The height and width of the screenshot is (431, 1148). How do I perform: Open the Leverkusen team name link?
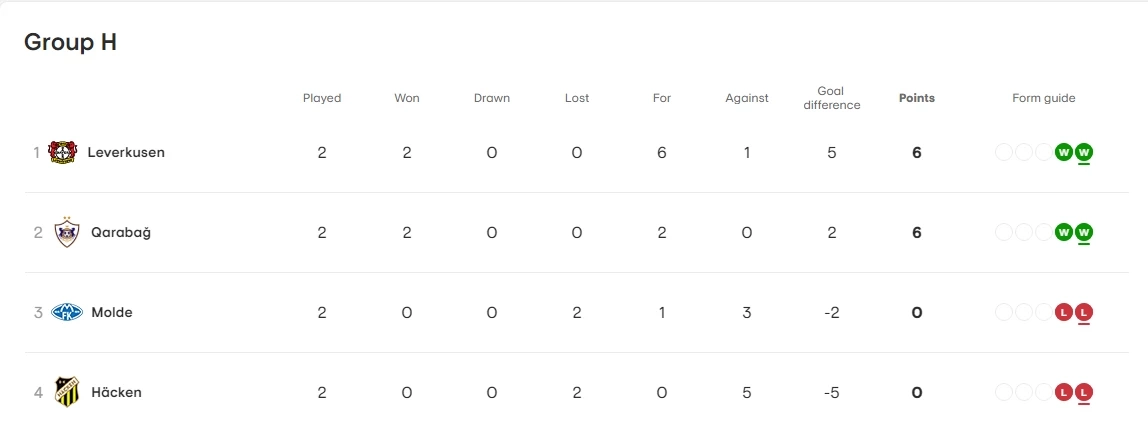coord(126,152)
